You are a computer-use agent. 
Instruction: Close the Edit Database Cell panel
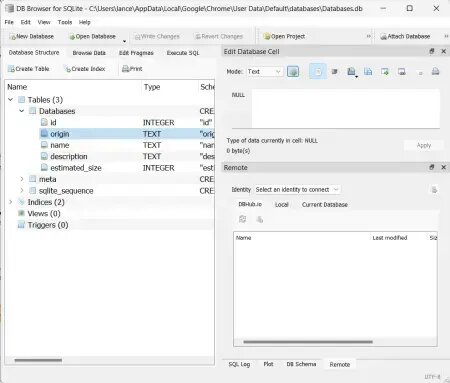pyautogui.click(x=444, y=51)
